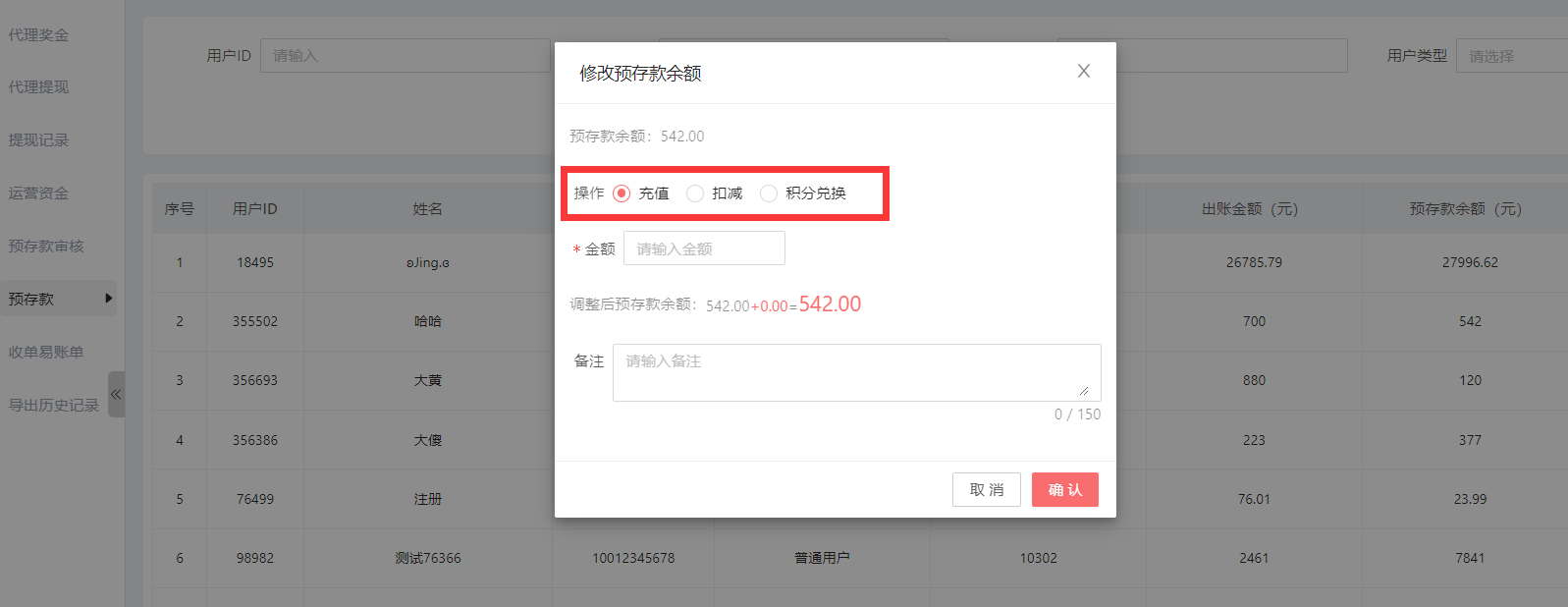The width and height of the screenshot is (1568, 607).
Task: Collapse the sidebar with double-chevron icon
Action: point(116,395)
